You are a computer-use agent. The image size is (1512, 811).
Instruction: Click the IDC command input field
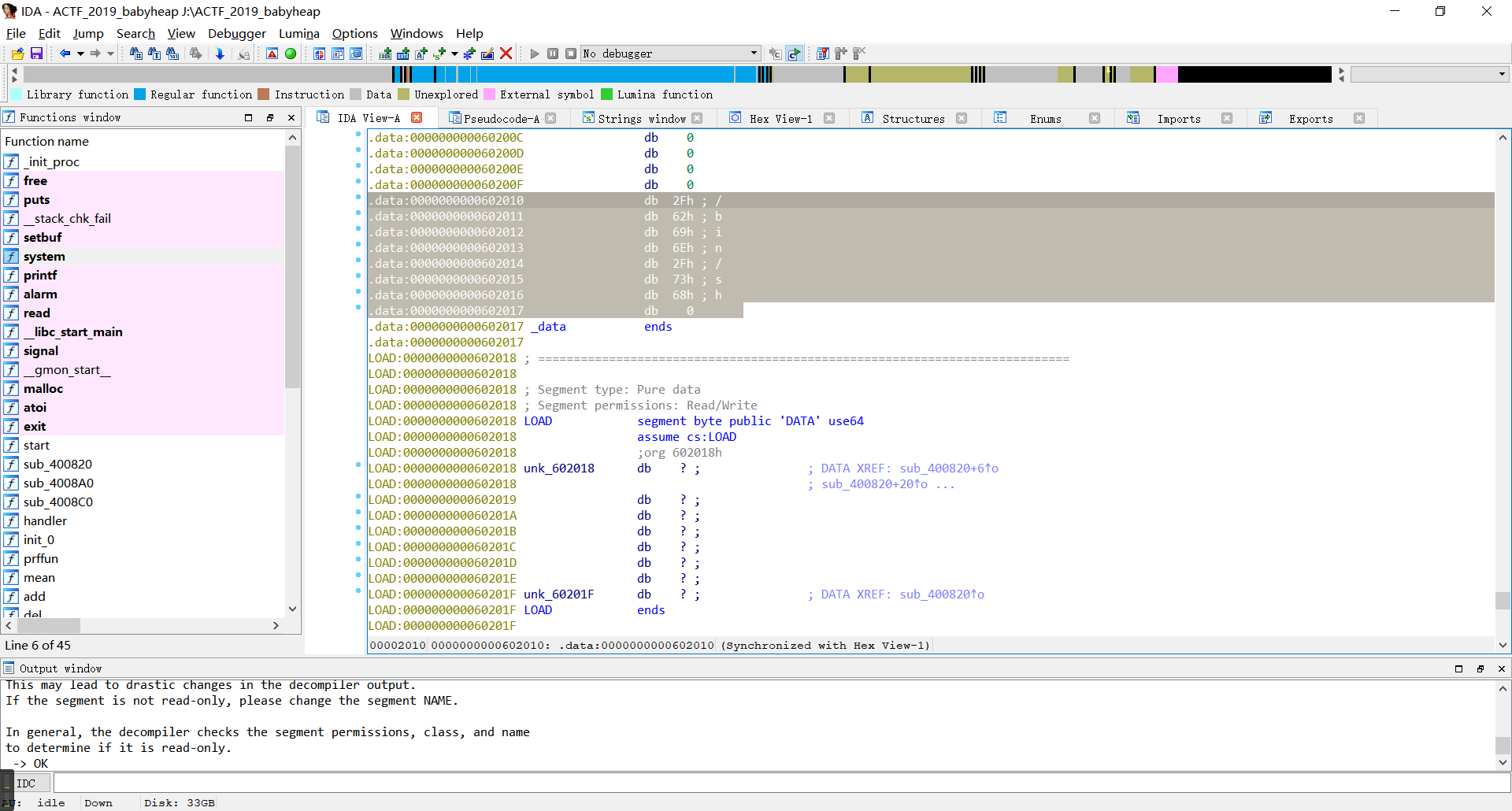click(x=780, y=783)
